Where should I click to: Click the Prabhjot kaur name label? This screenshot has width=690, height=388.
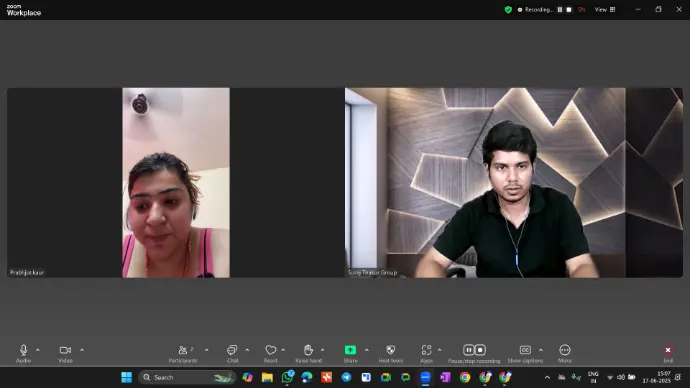click(x=27, y=273)
